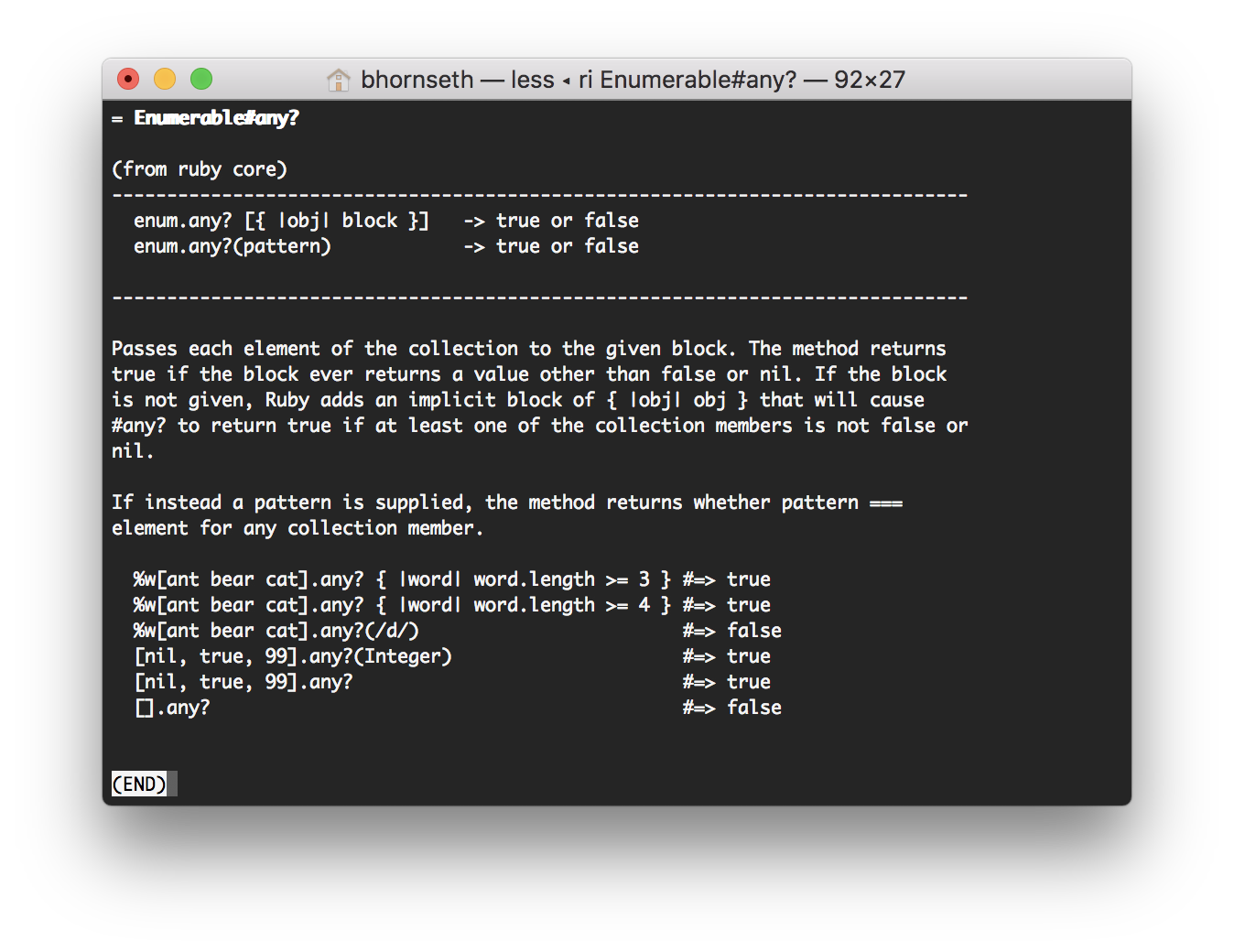Image resolution: width=1234 pixels, height=952 pixels.
Task: Click the empty array '[].any?' example
Action: pyautogui.click(x=173, y=708)
